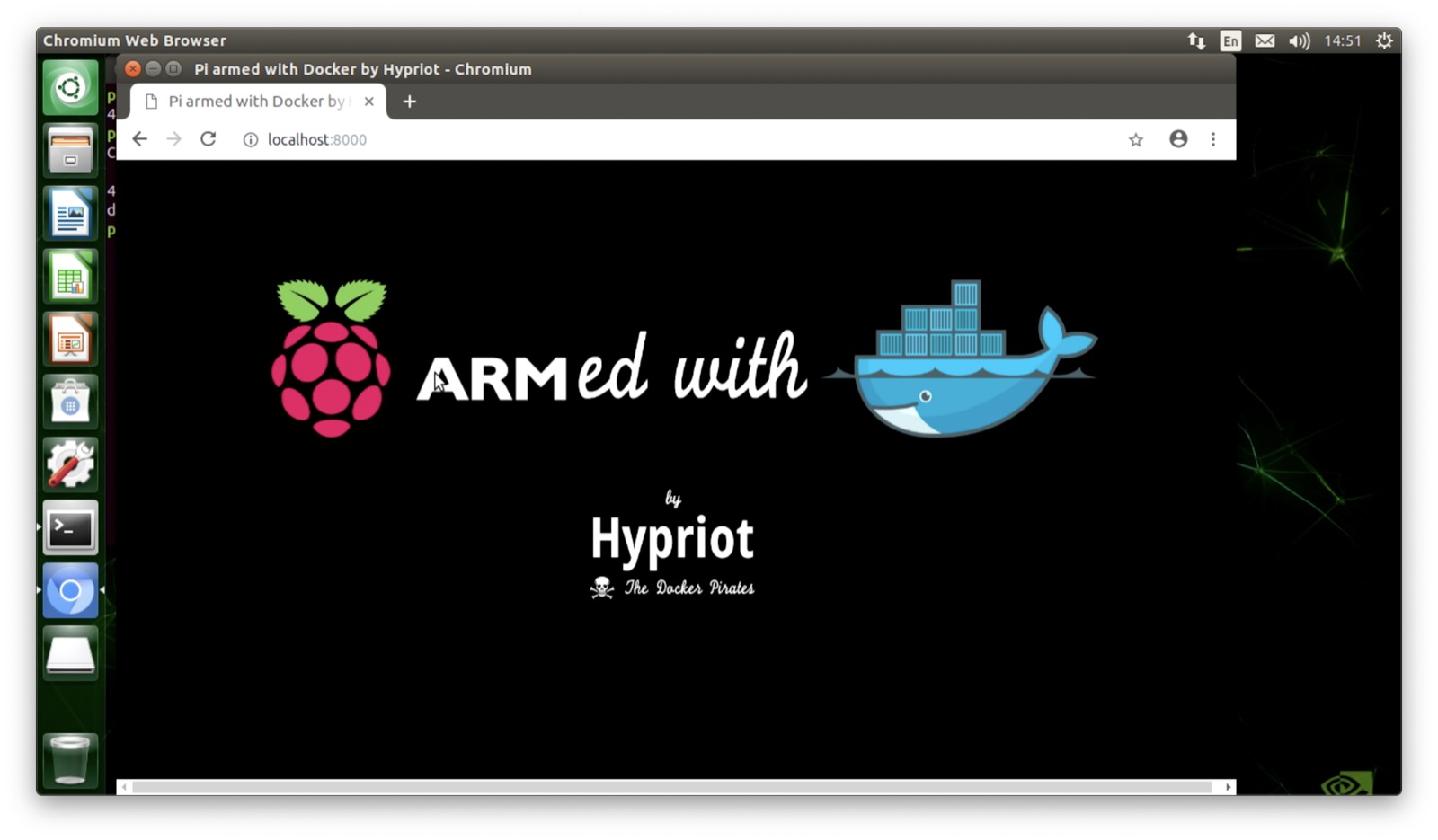Image resolution: width=1438 pixels, height=840 pixels.
Task: Open a new tab with the plus button
Action: click(409, 101)
